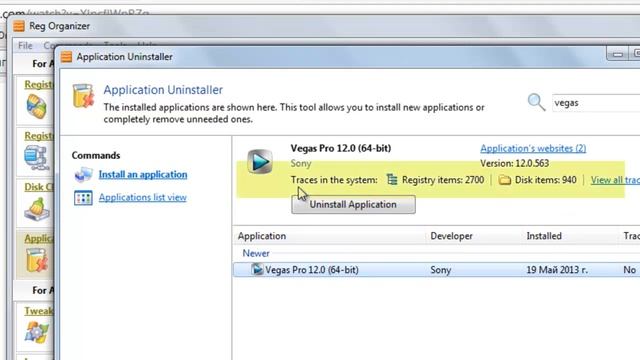640x360 pixels.
Task: Click the magnifying glass search icon
Action: click(x=536, y=102)
